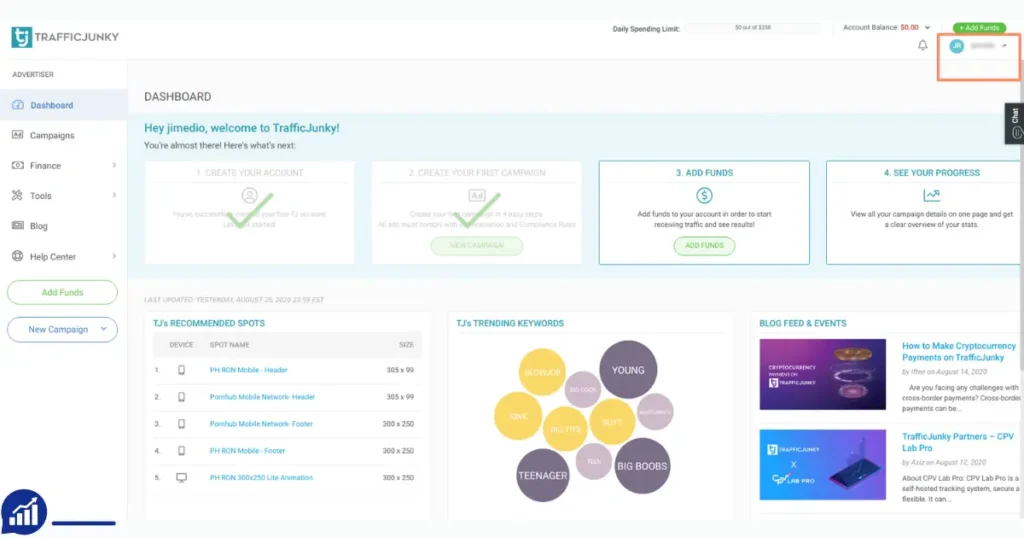Click the TEENAGER keyword bubble
1024x538 pixels.
(x=542, y=475)
